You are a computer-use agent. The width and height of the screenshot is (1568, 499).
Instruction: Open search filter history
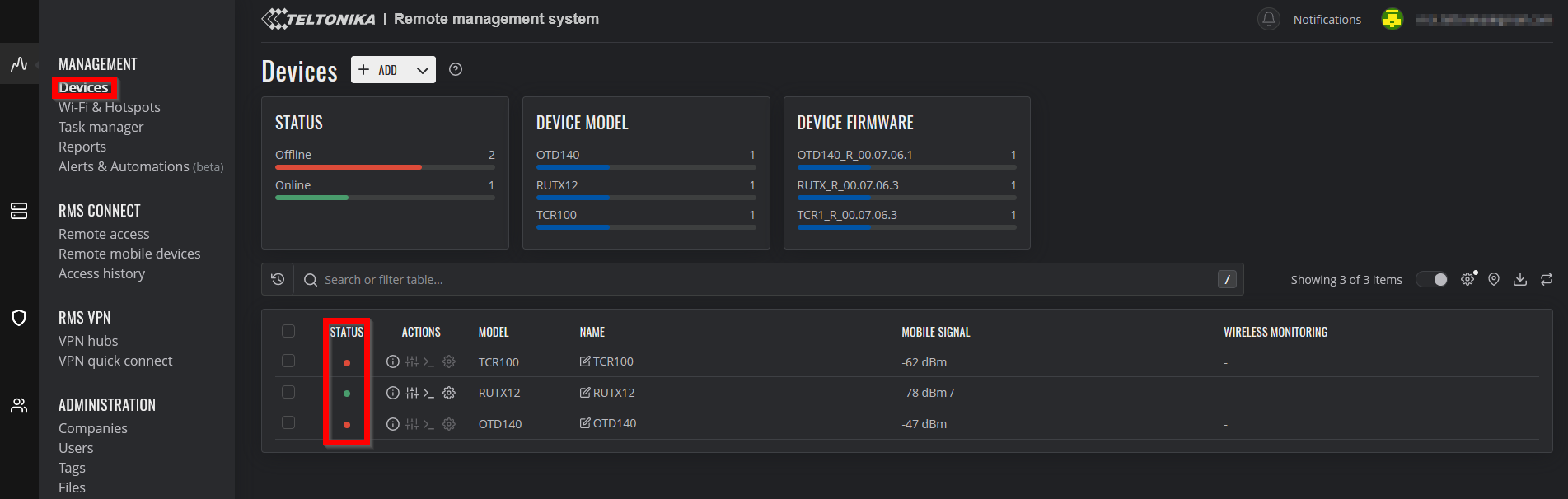pyautogui.click(x=278, y=279)
